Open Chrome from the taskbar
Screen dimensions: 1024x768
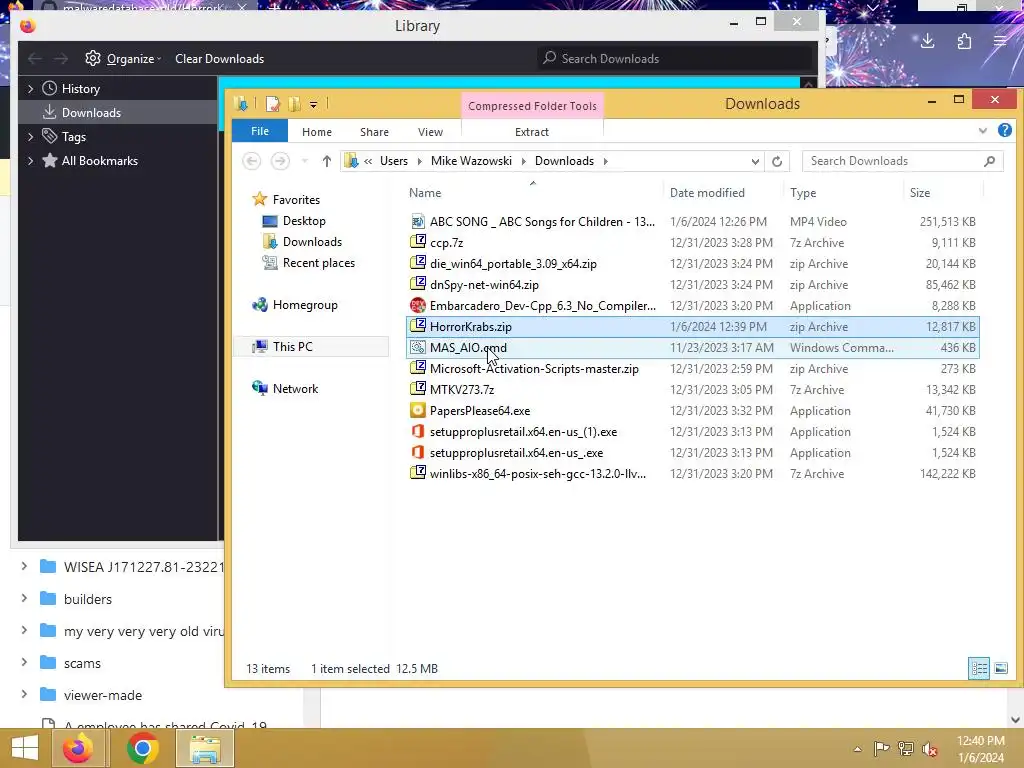click(142, 748)
